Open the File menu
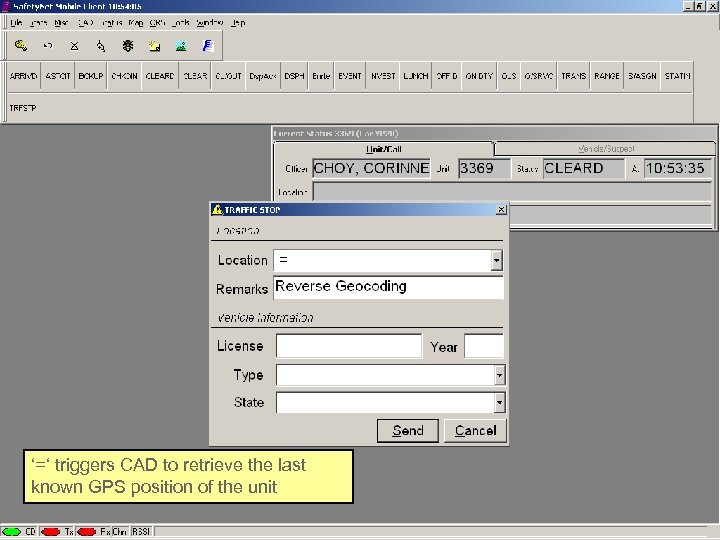The image size is (720, 540). [x=16, y=22]
